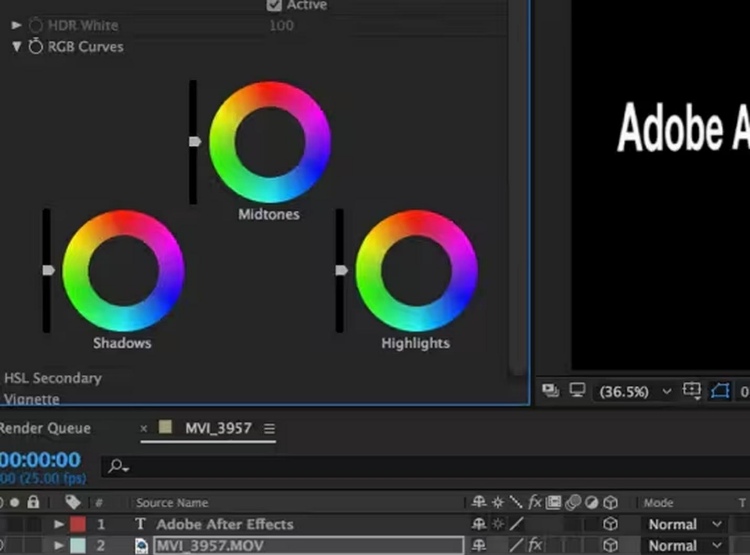750x555 pixels.
Task: Toggle the fx switch on MVI_3957.MOV layer
Action: click(x=535, y=546)
